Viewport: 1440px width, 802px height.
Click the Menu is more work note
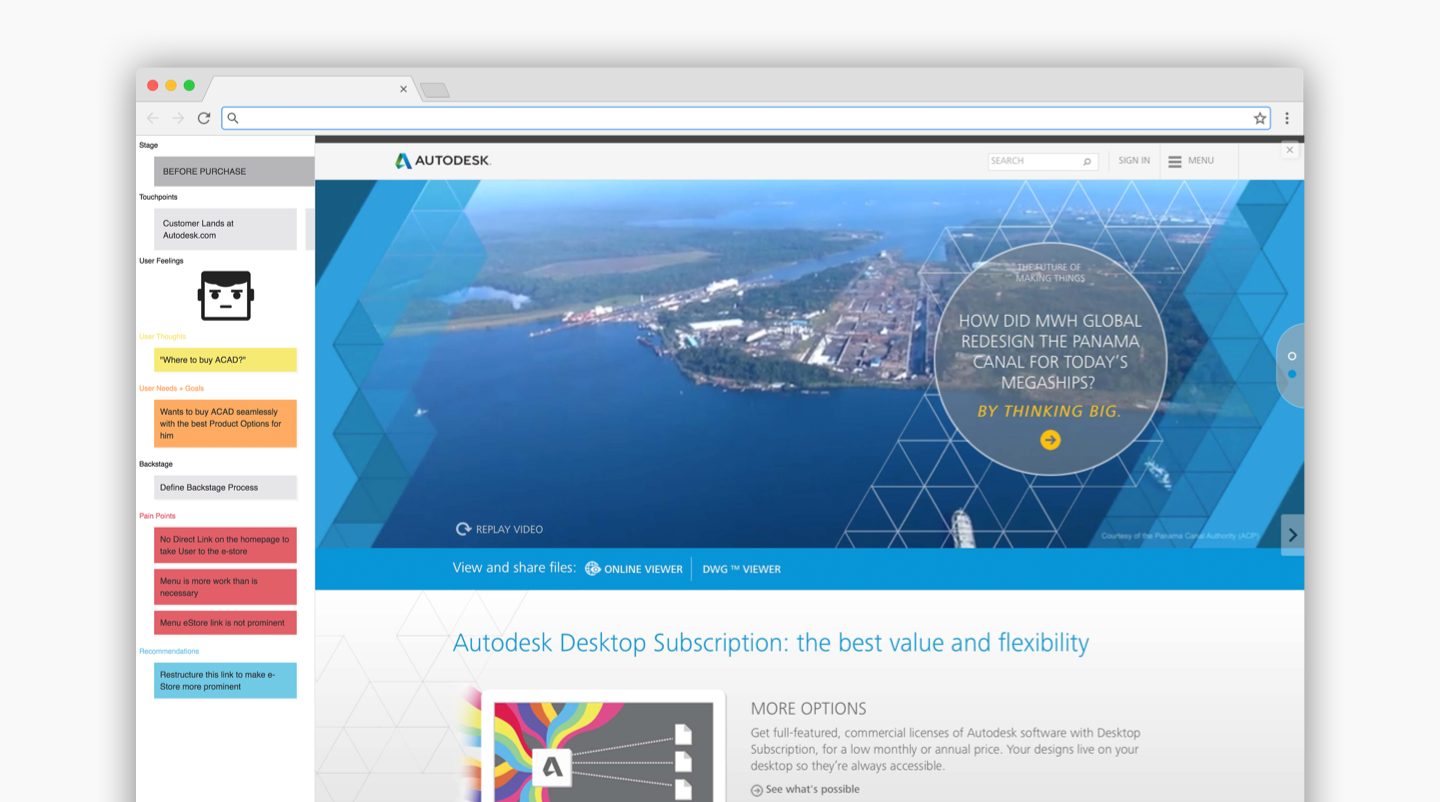(x=225, y=587)
